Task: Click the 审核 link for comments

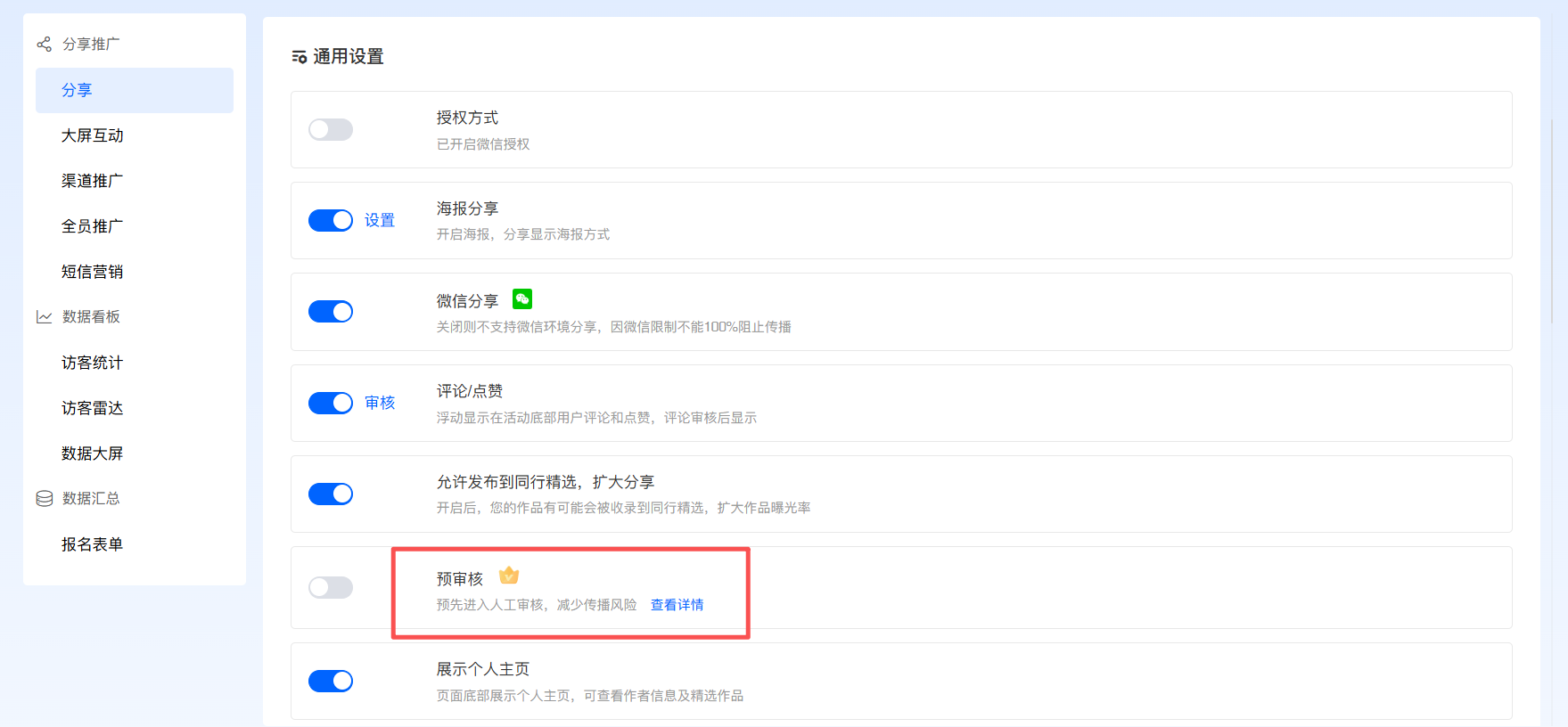Action: click(380, 403)
